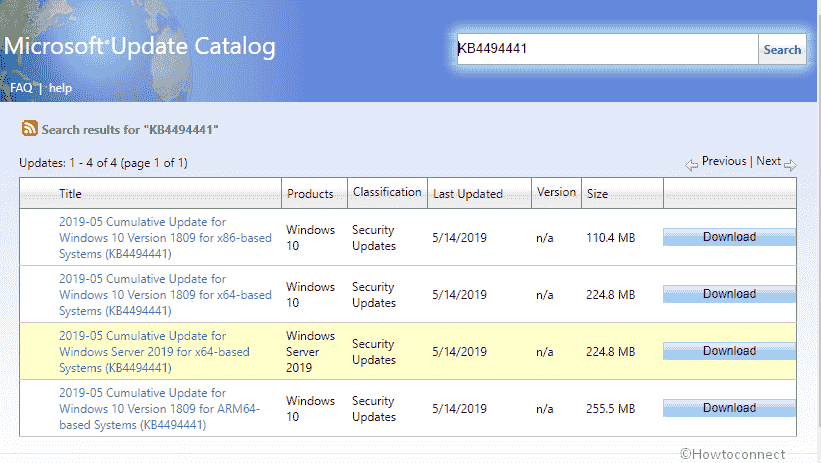Image resolution: width=821 pixels, height=463 pixels.
Task: Sort results by Title column
Action: [x=70, y=194]
